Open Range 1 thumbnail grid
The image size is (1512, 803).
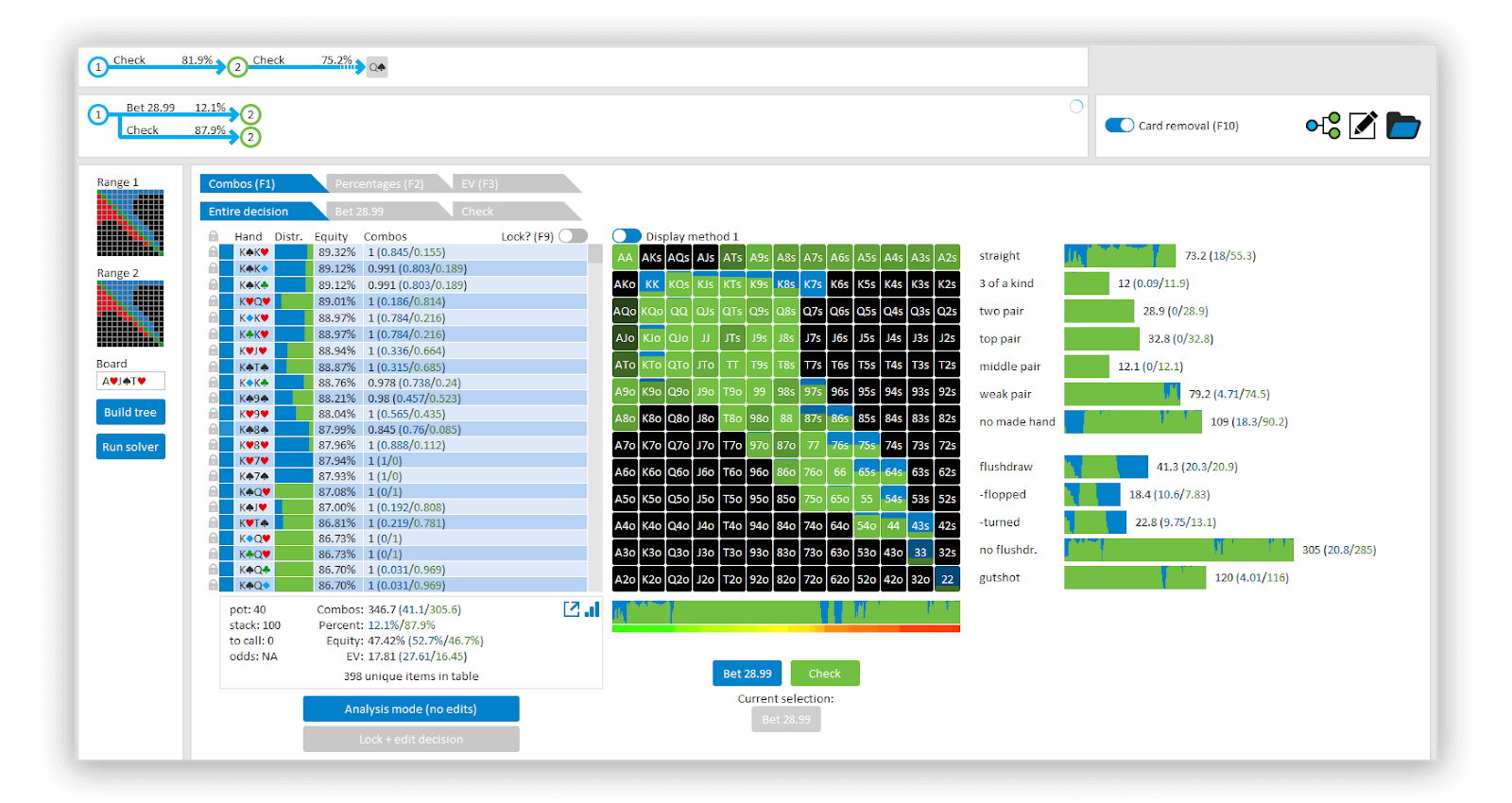pos(130,223)
